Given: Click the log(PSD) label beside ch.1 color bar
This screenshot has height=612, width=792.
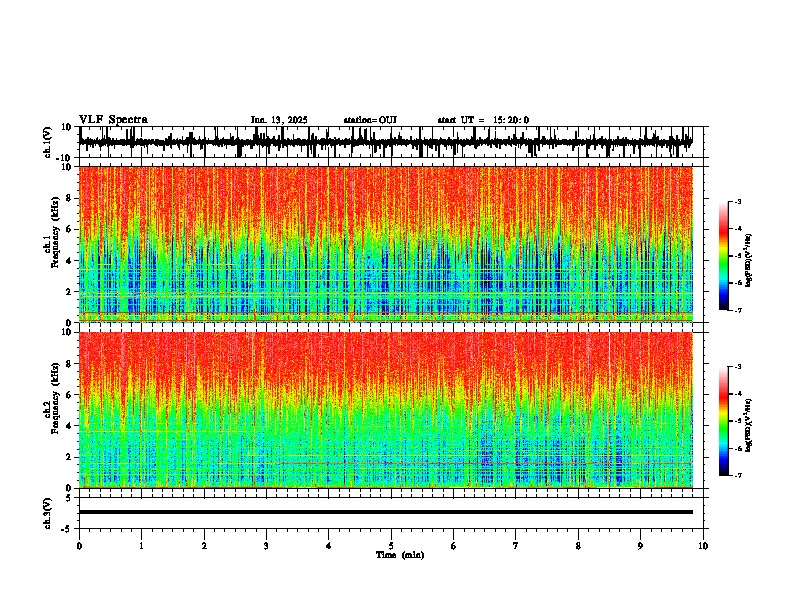Looking at the screenshot, I should [x=749, y=261].
